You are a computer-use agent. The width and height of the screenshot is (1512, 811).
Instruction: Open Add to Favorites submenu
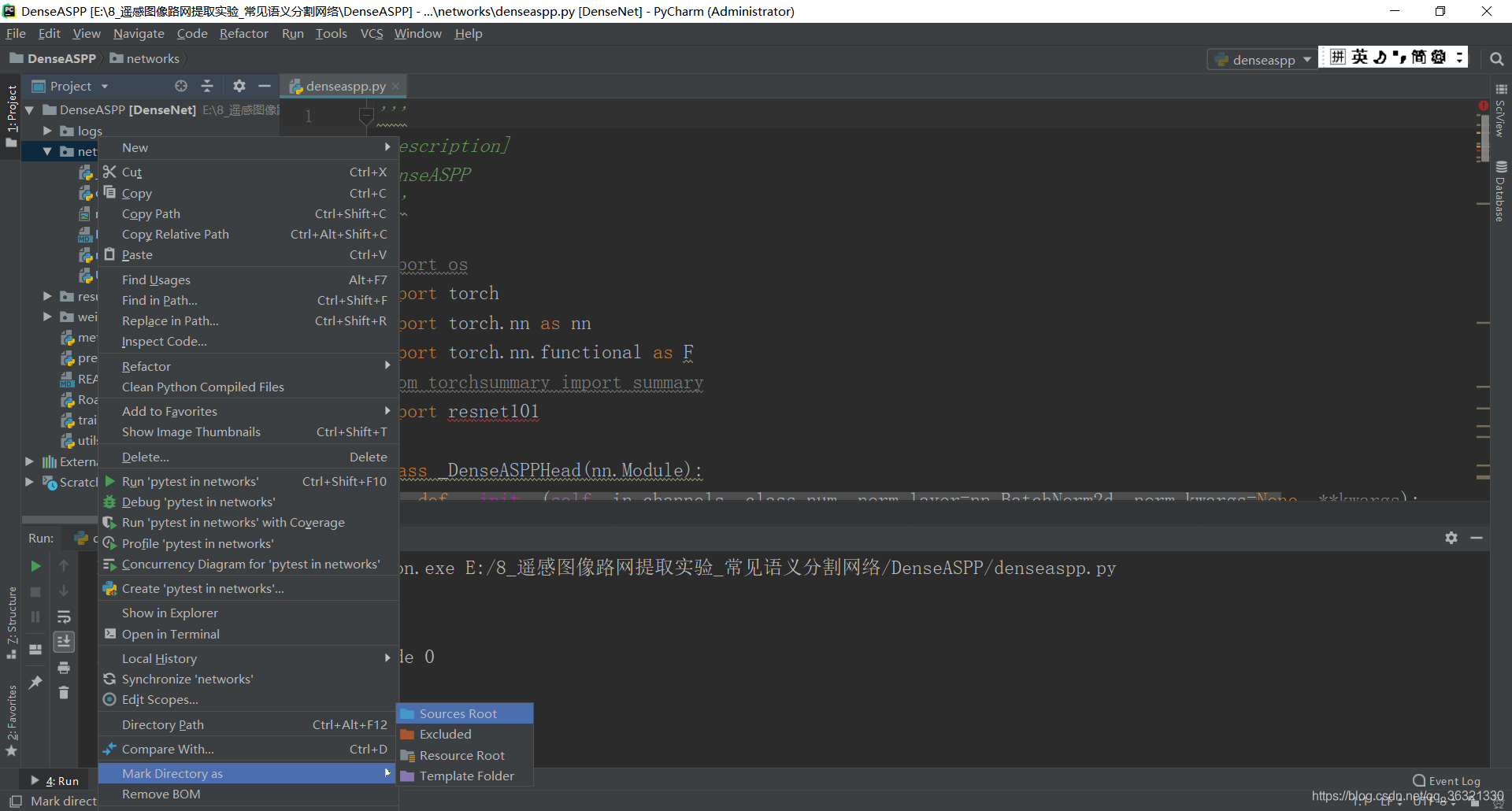[x=248, y=411]
